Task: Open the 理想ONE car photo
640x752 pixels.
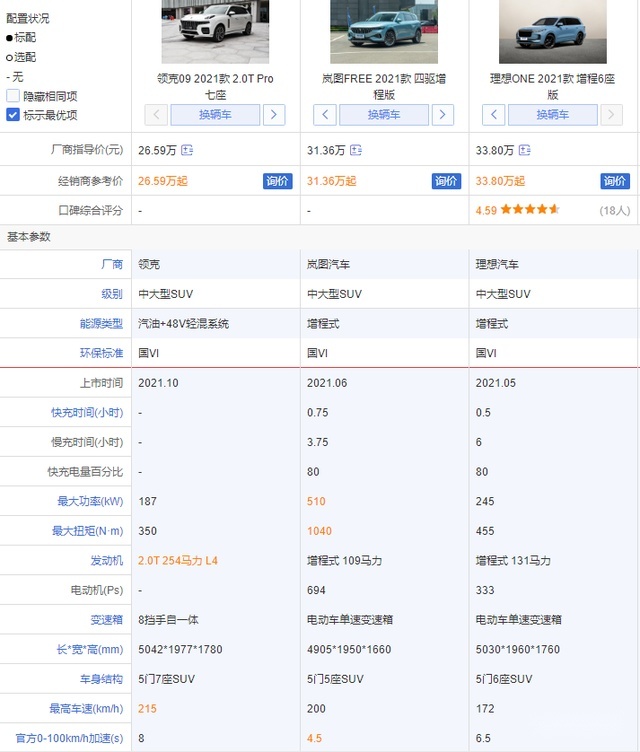Action: pyautogui.click(x=553, y=32)
